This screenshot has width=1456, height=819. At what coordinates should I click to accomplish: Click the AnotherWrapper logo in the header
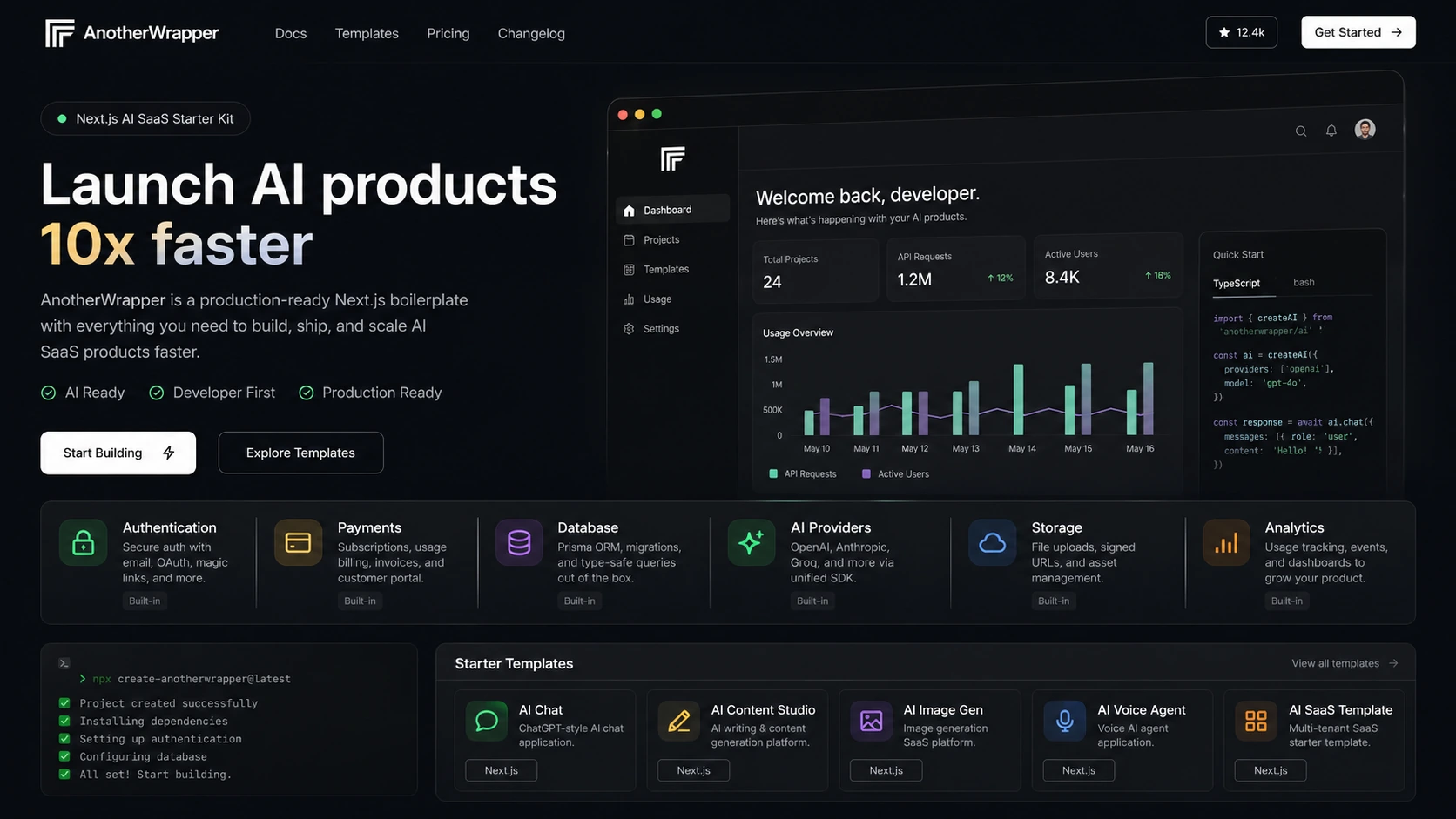[x=131, y=33]
